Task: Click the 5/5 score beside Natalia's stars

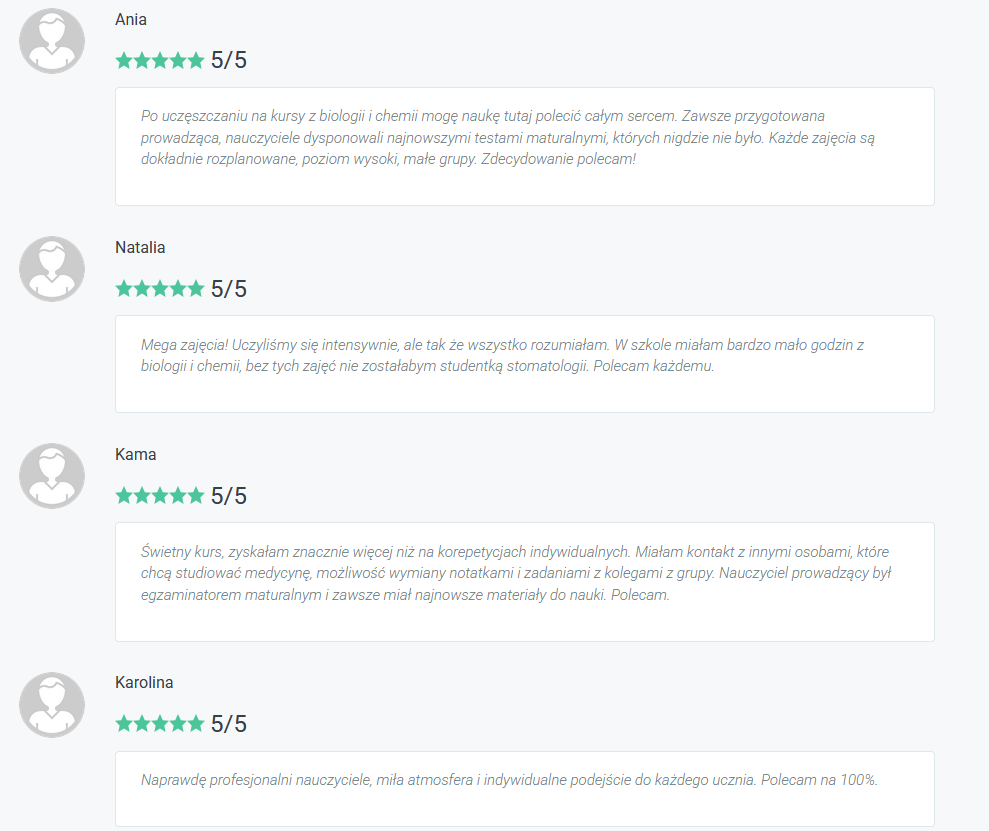Action: pyautogui.click(x=229, y=289)
